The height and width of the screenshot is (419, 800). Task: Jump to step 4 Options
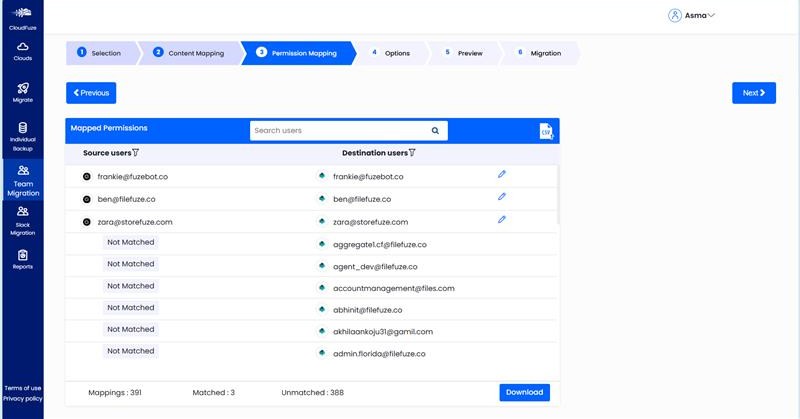[x=391, y=53]
